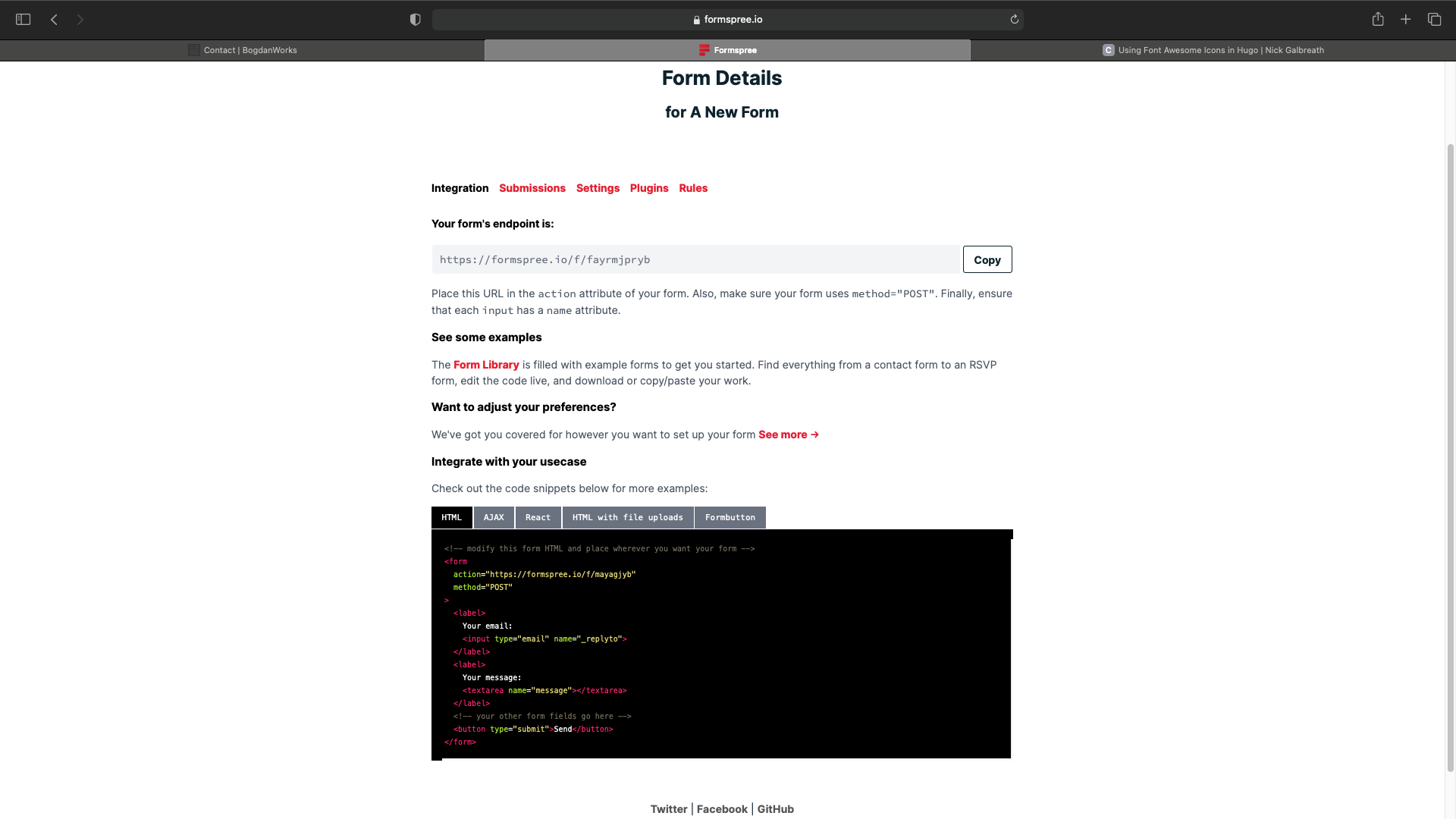Image resolution: width=1456 pixels, height=819 pixels.
Task: Open the Share icon in toolbar
Action: [1378, 20]
